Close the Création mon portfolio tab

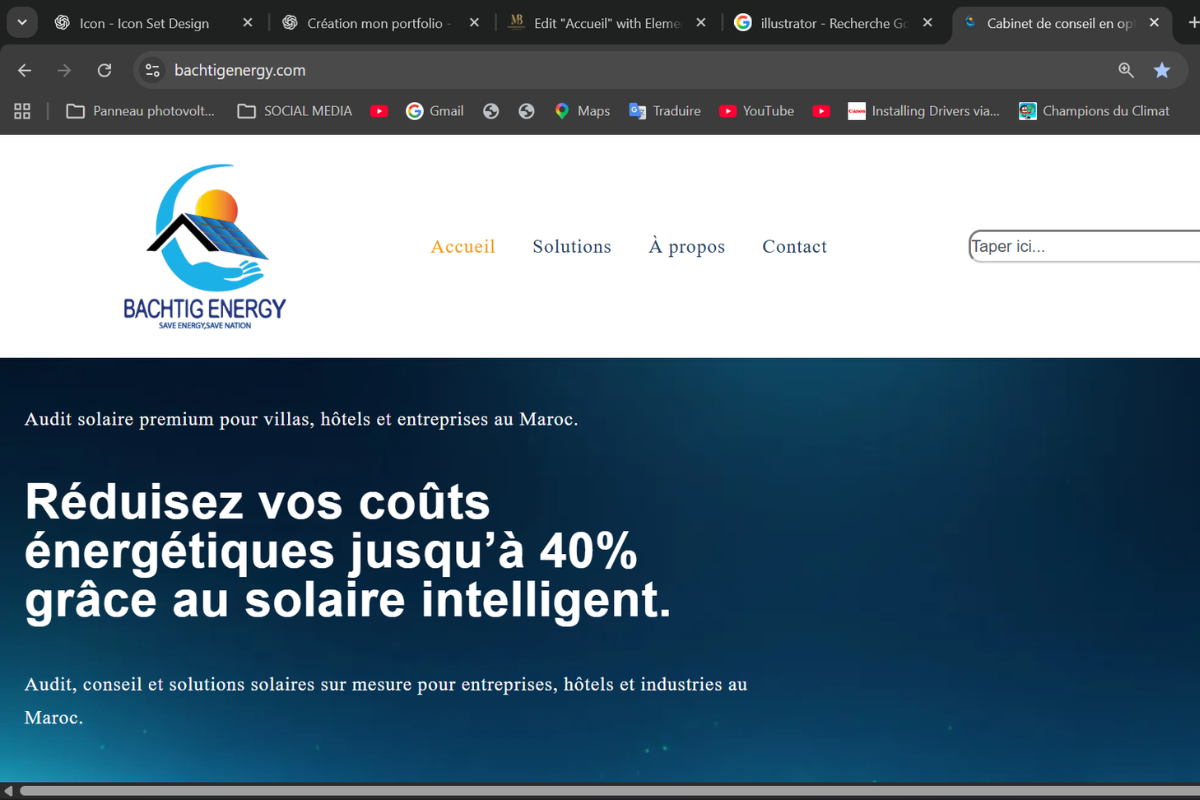[x=474, y=23]
